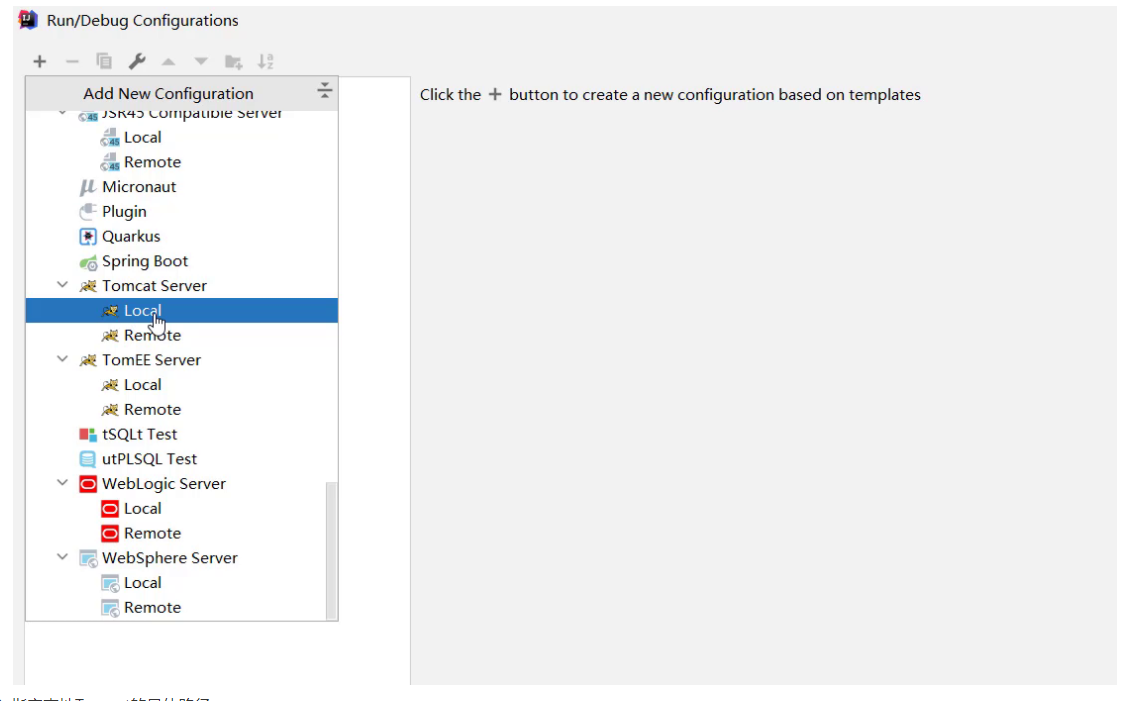Click the utPLSQL Test database icon
This screenshot has height=701, width=1127.
(x=88, y=459)
